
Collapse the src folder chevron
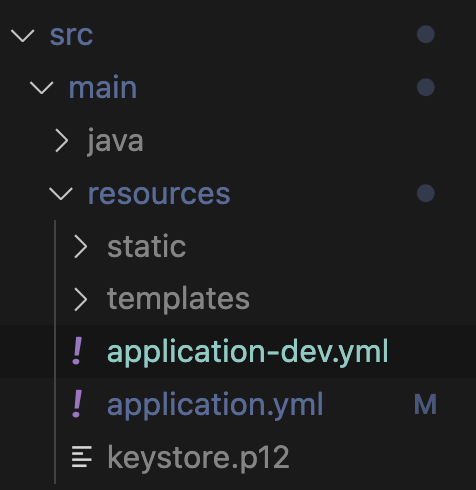23,35
